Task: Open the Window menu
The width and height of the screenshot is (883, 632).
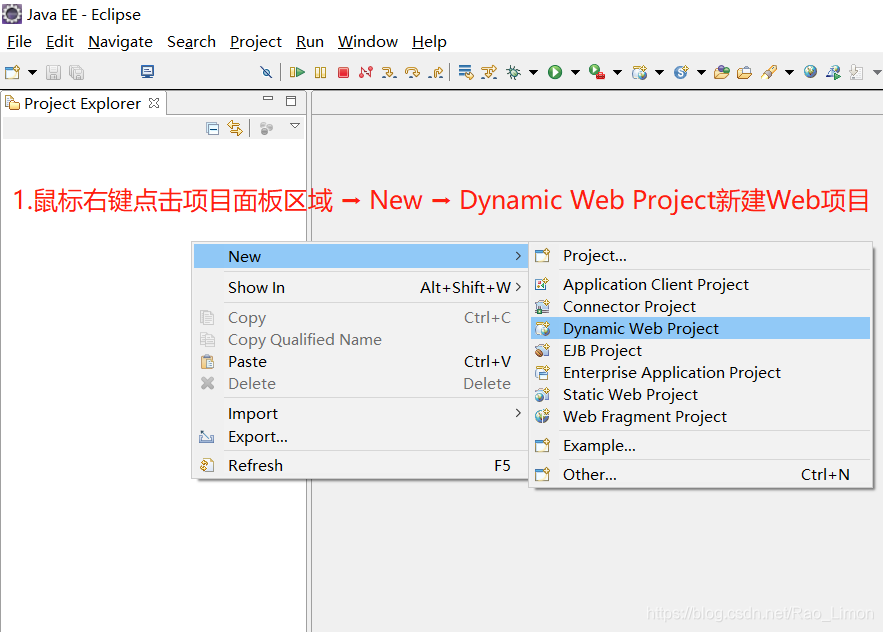Action: click(368, 42)
